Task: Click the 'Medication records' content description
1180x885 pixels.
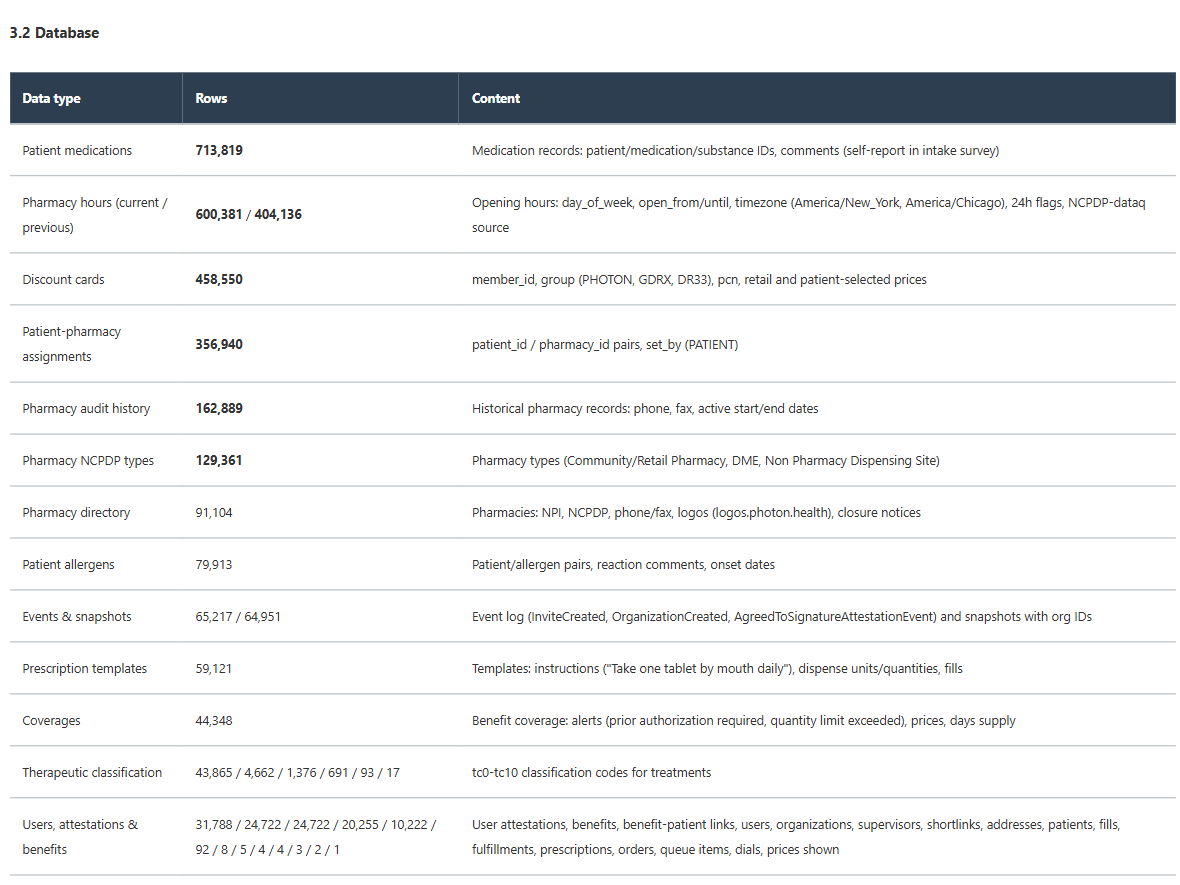Action: coord(735,151)
